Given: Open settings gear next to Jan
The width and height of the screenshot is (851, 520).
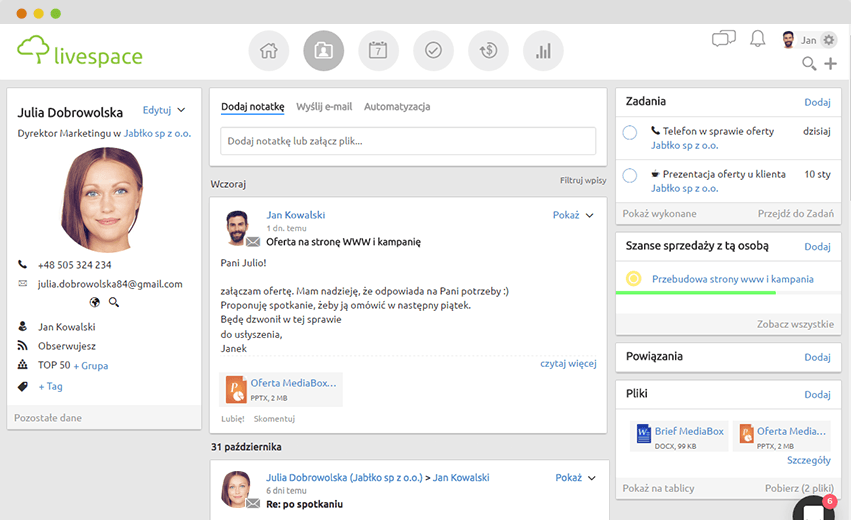Looking at the screenshot, I should point(828,40).
